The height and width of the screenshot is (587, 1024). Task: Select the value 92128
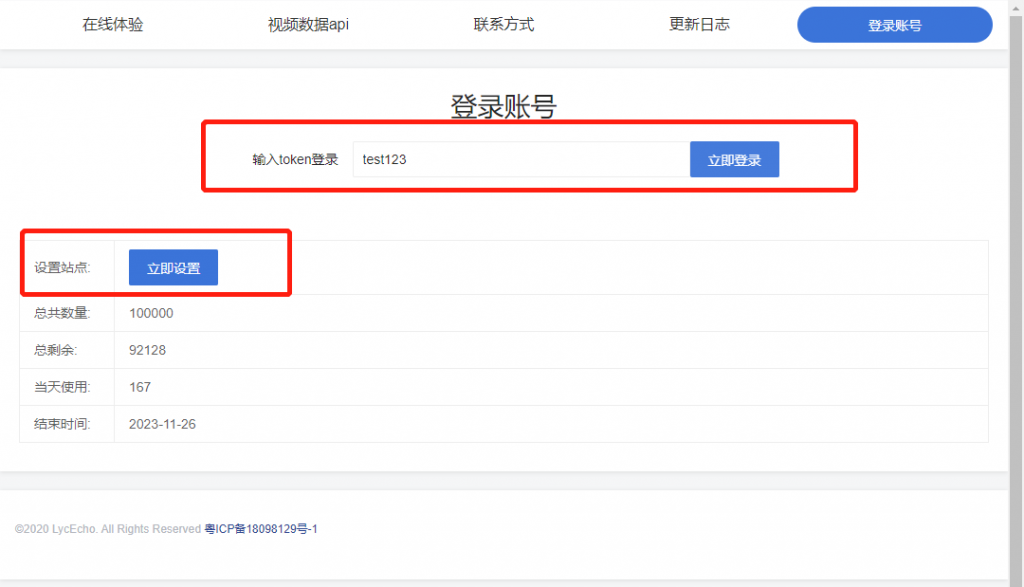tap(147, 351)
